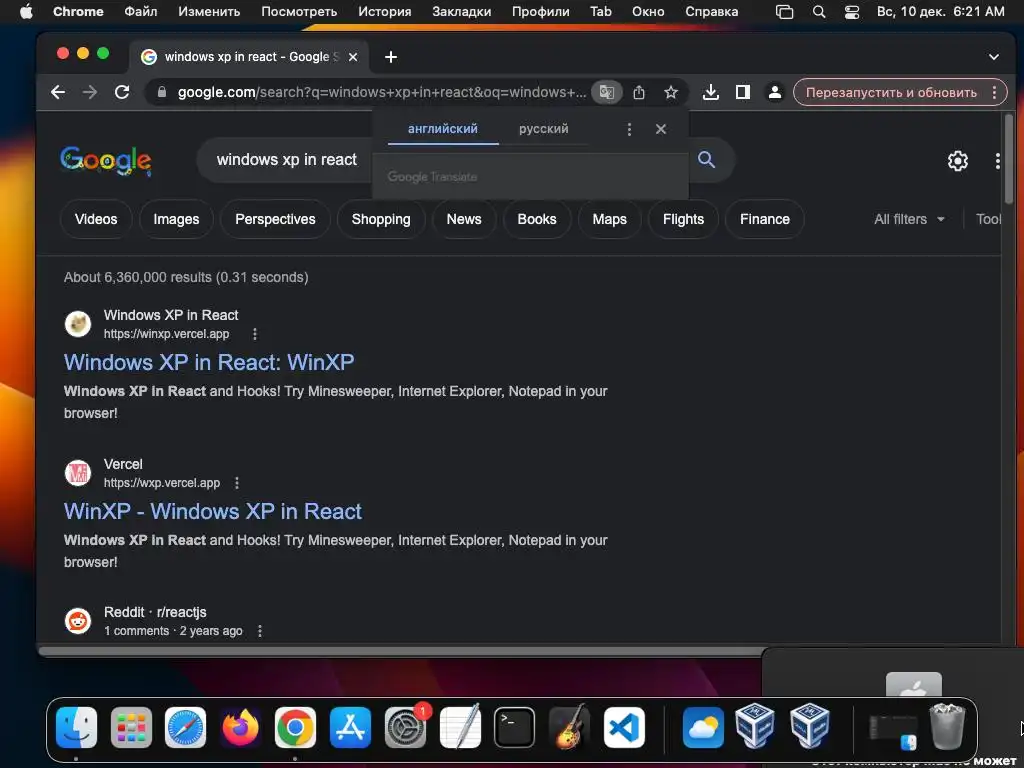
Task: Click the Google search magnifier button
Action: point(706,159)
